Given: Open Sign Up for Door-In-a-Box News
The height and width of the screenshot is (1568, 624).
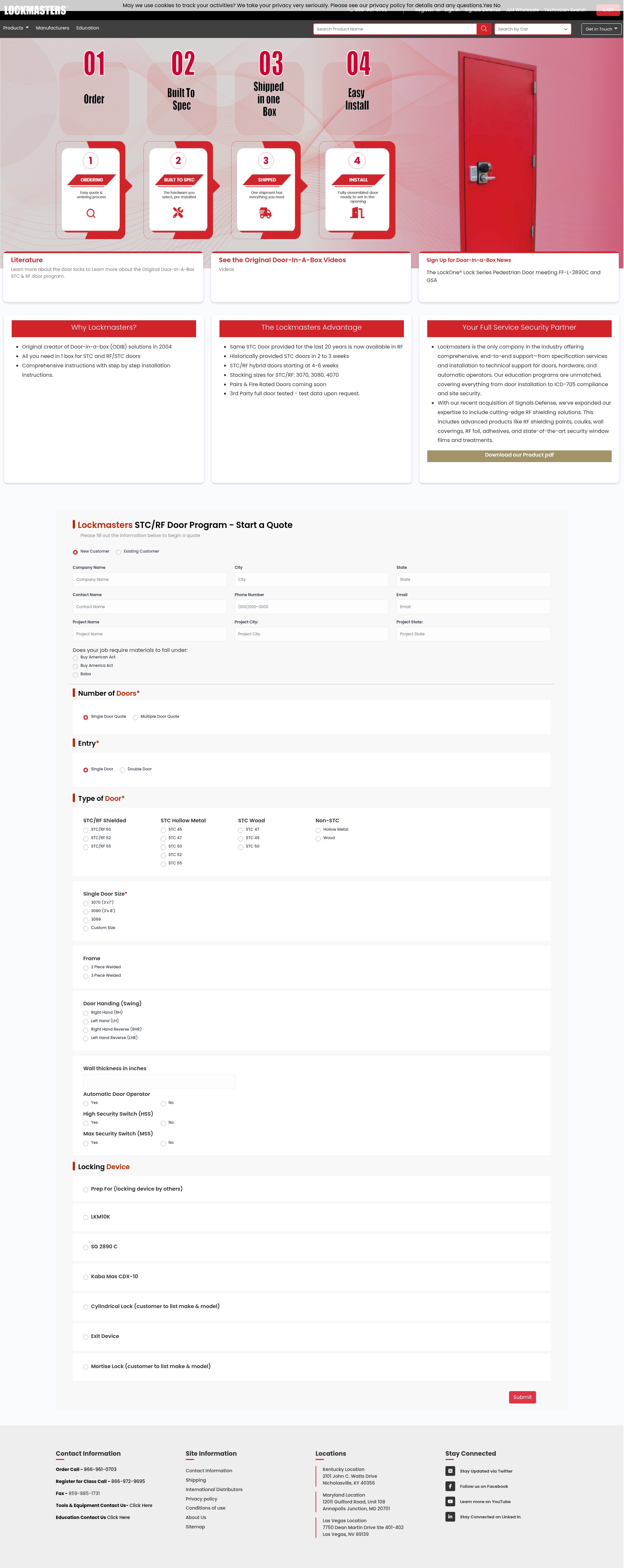Looking at the screenshot, I should [x=468, y=260].
